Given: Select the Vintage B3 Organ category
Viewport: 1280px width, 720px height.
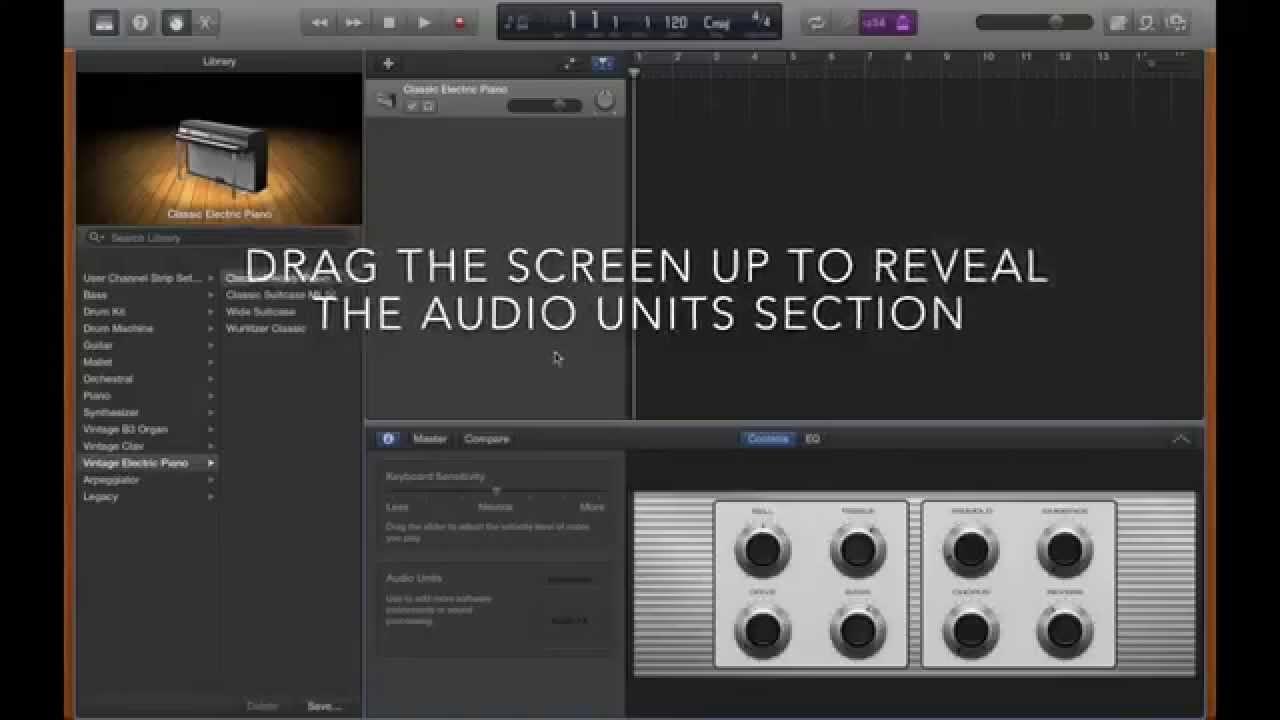Looking at the screenshot, I should click(148, 429).
